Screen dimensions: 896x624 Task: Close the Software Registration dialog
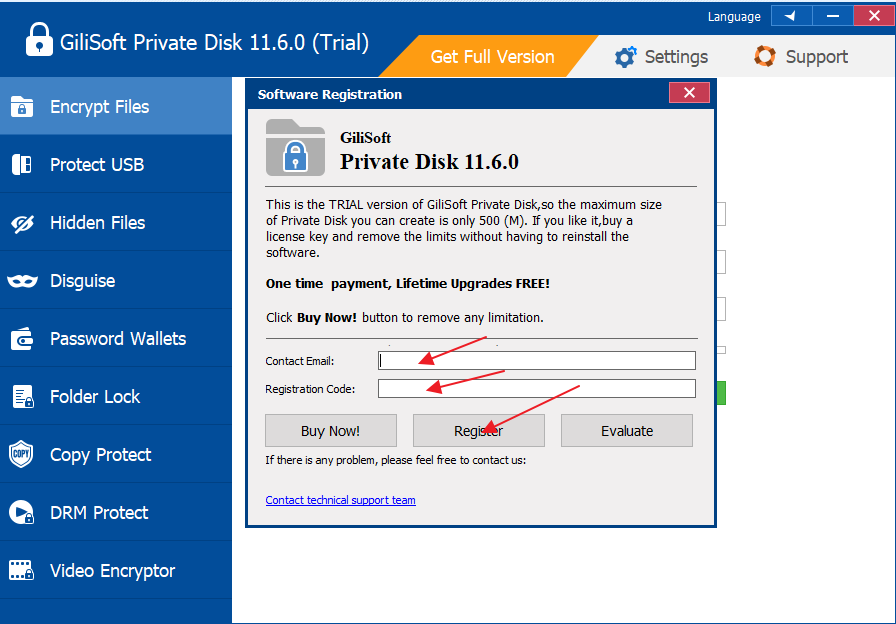point(689,94)
